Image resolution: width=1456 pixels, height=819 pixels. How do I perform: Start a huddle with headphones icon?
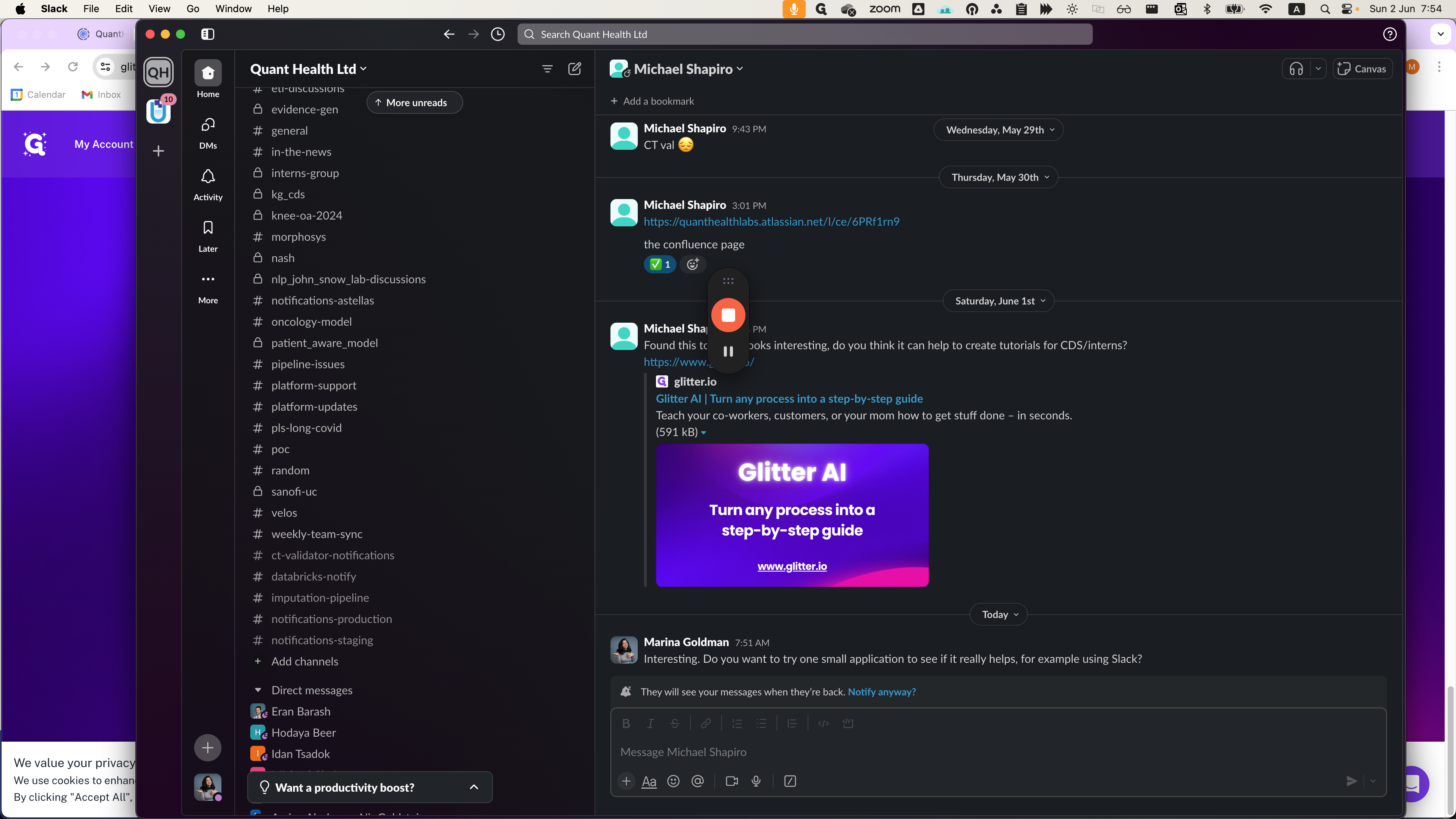coord(1296,69)
